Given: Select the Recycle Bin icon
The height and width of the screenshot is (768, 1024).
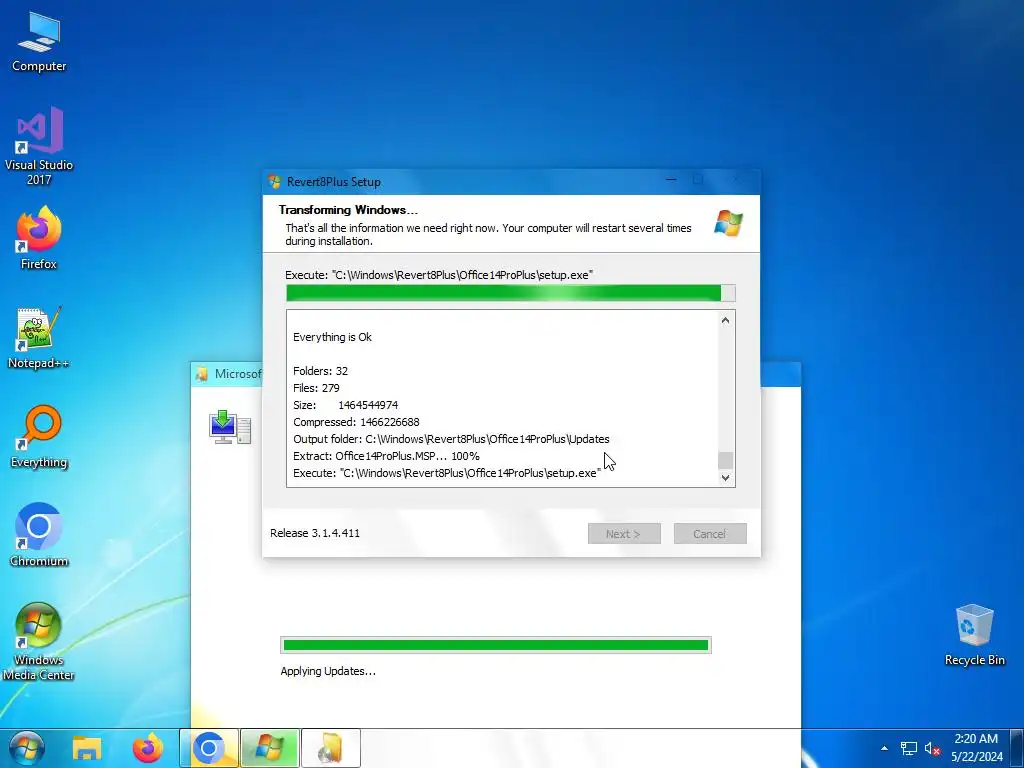Looking at the screenshot, I should tap(974, 635).
